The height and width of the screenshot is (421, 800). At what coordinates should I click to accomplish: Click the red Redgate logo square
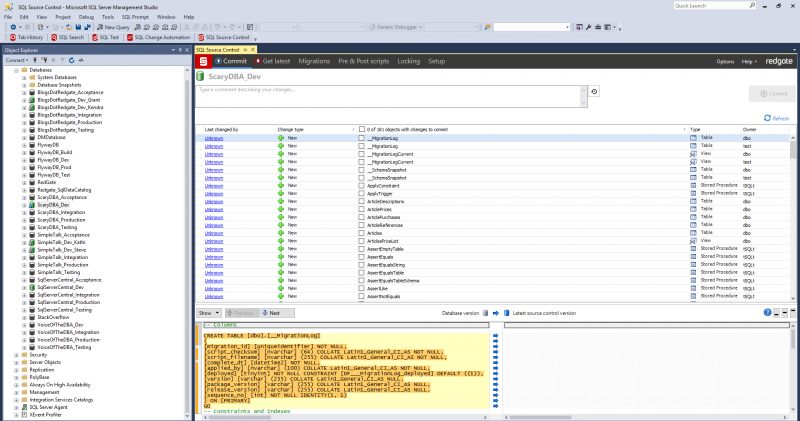pyautogui.click(x=203, y=61)
